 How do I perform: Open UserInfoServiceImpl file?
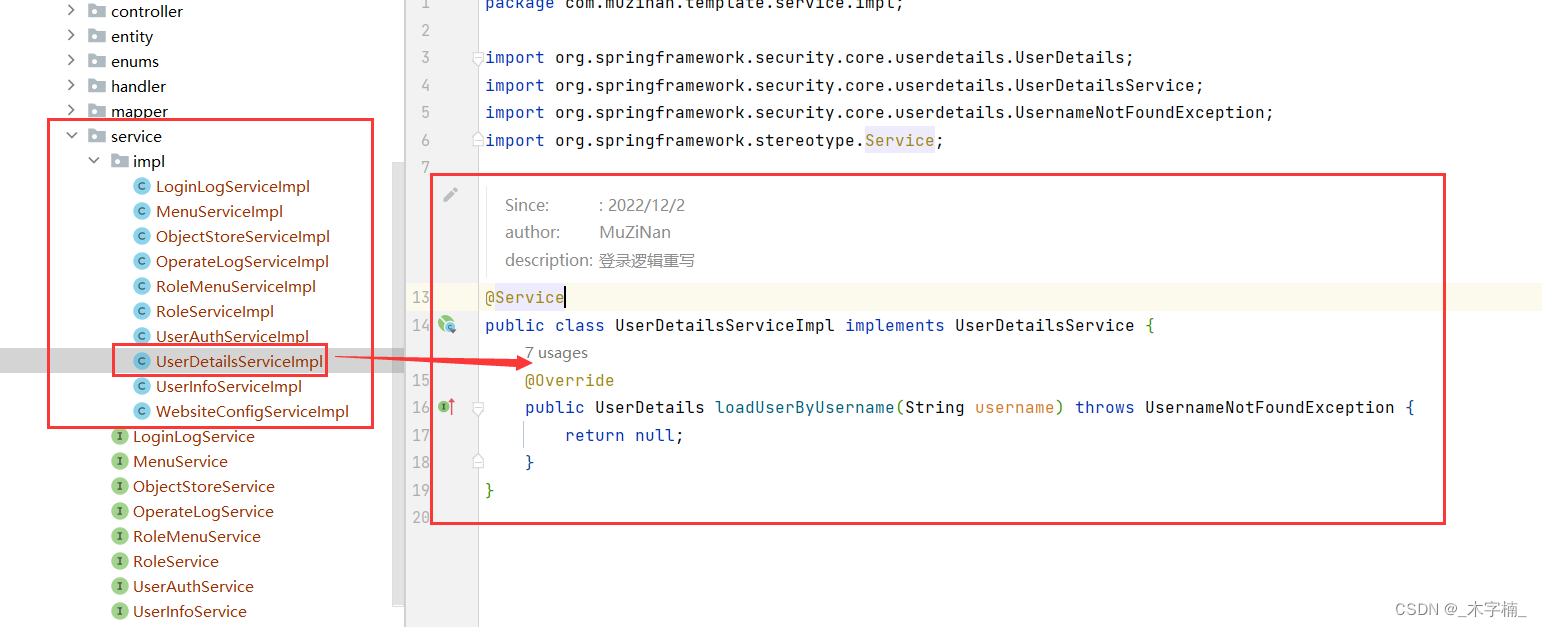coord(229,386)
